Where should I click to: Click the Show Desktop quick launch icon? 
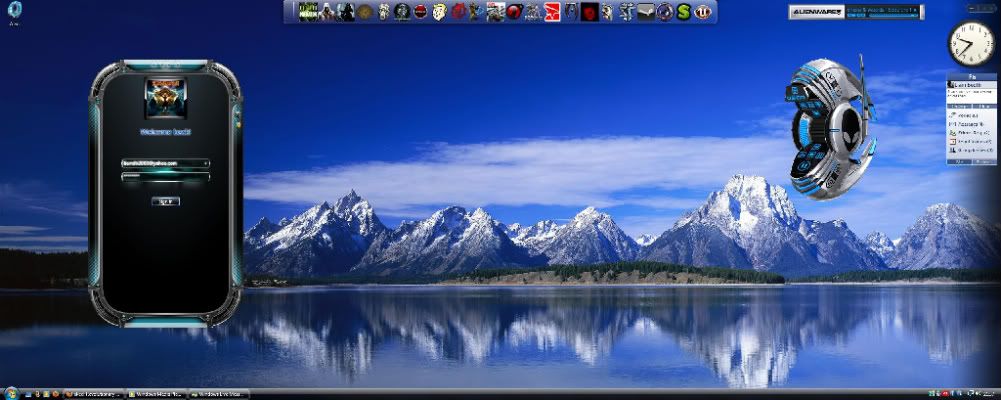point(27,394)
